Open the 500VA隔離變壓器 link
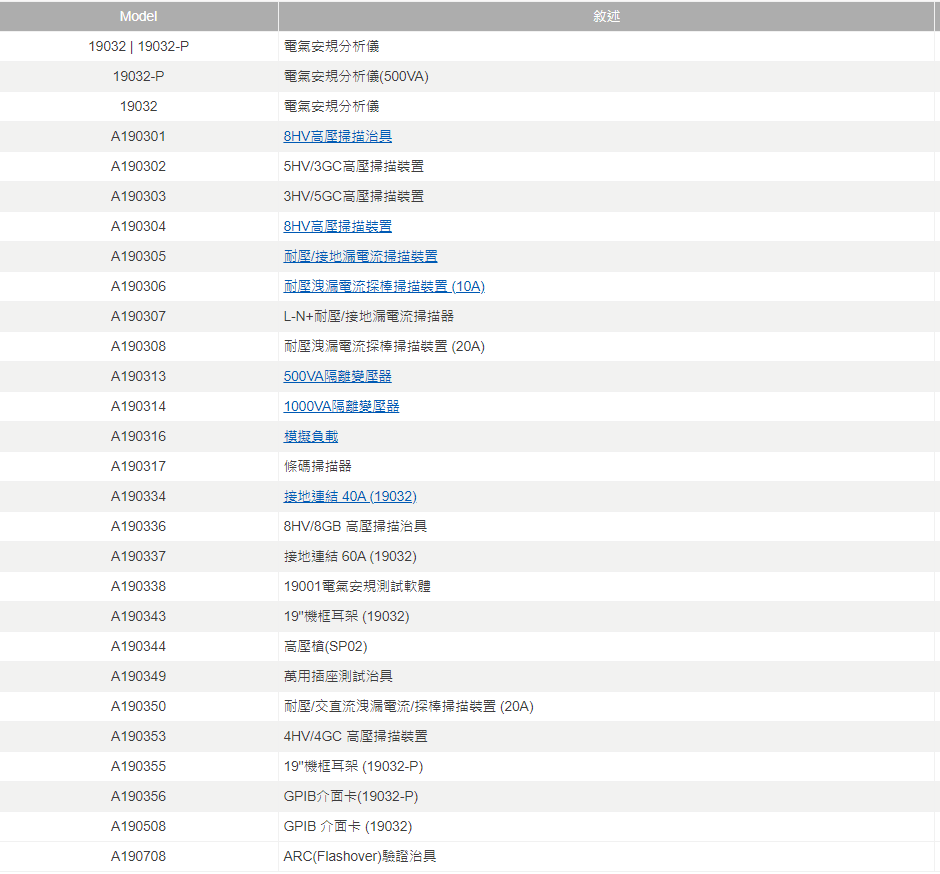 [338, 376]
